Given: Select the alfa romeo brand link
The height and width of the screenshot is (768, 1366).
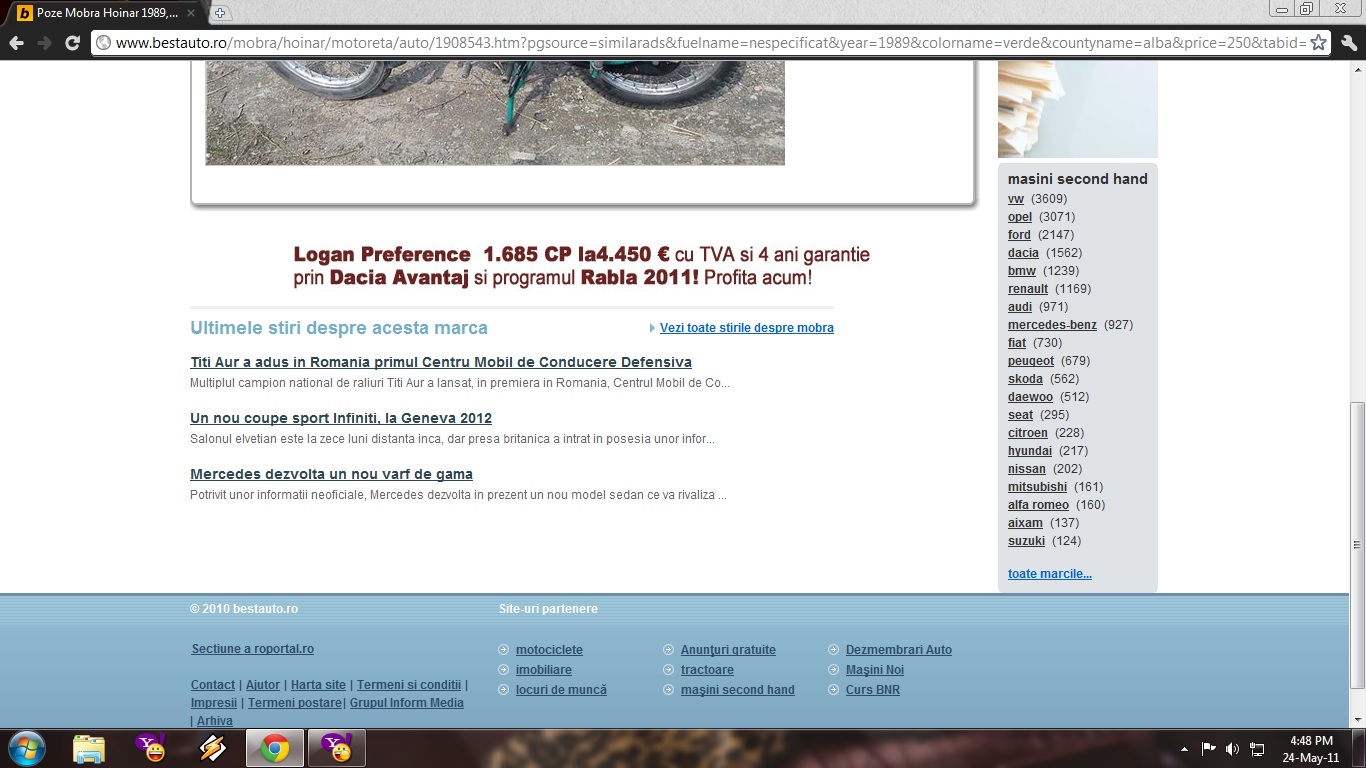Looking at the screenshot, I should tap(1038, 505).
